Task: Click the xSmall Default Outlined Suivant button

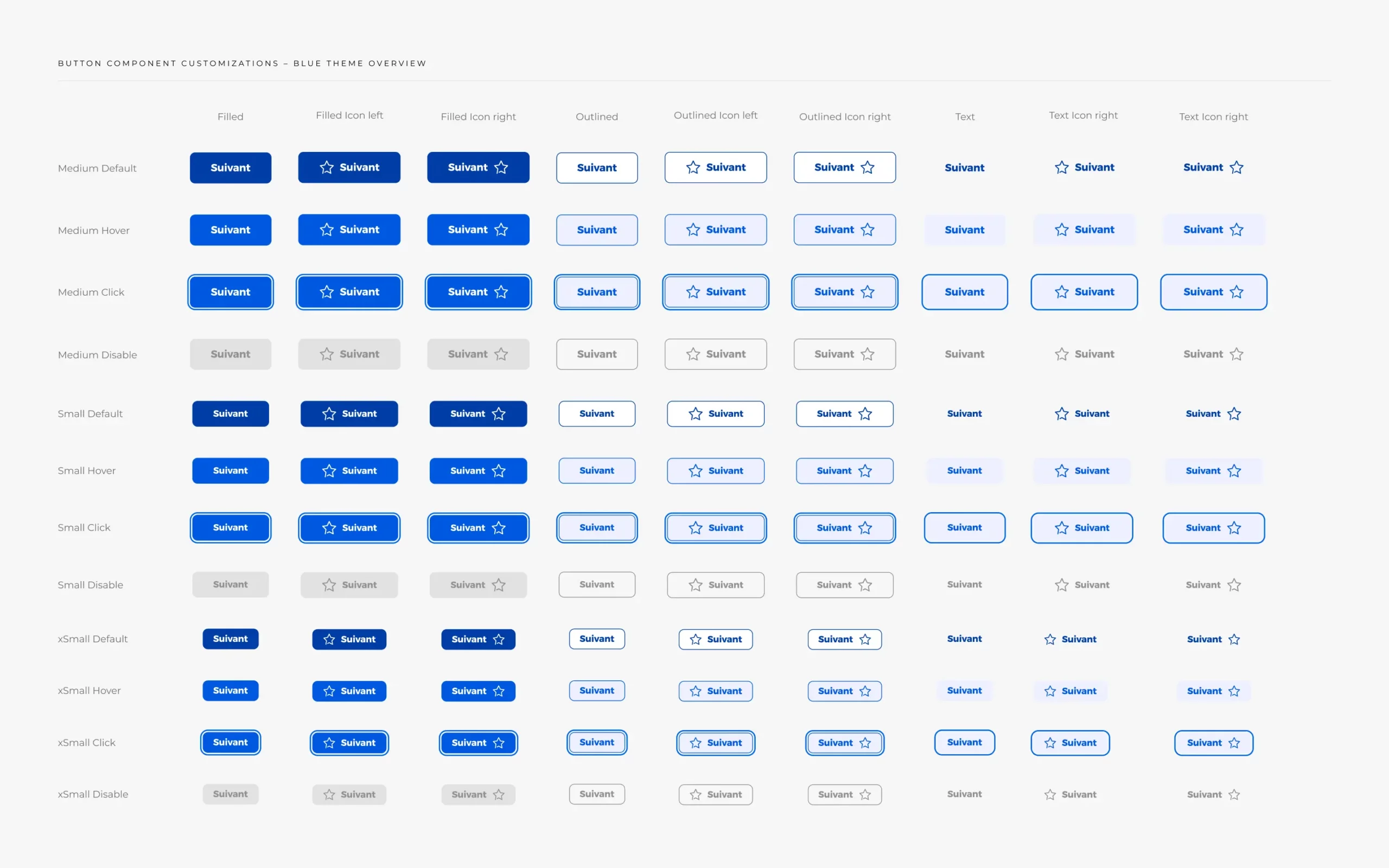Action: click(x=597, y=639)
